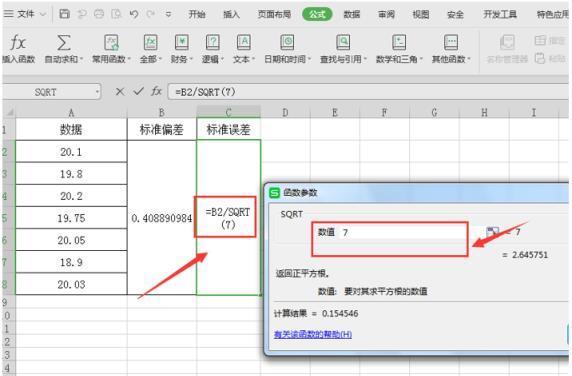Screen dimensions: 572x376
Task: Select row 1 header
Action: [x=8, y=129]
